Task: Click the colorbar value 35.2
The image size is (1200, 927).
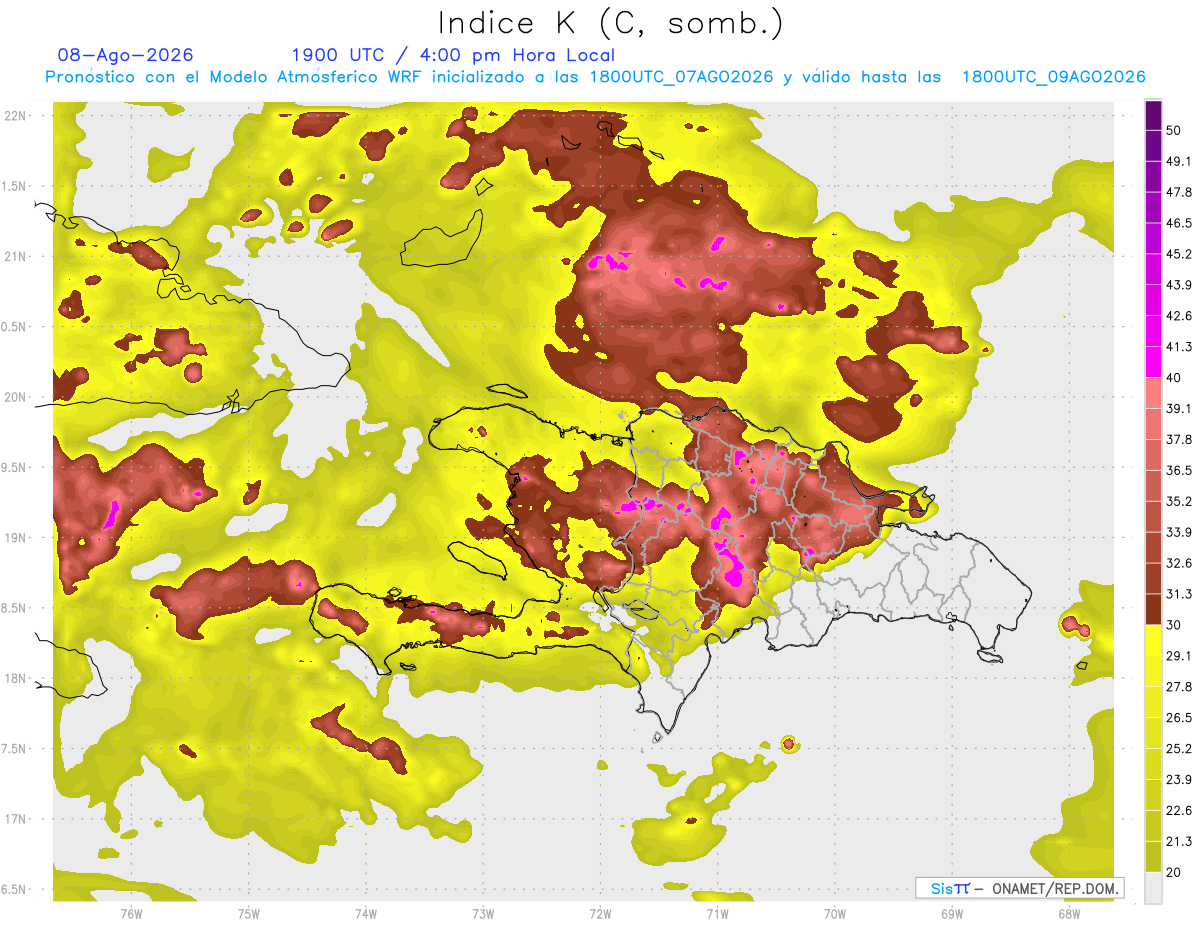Action: point(1180,501)
